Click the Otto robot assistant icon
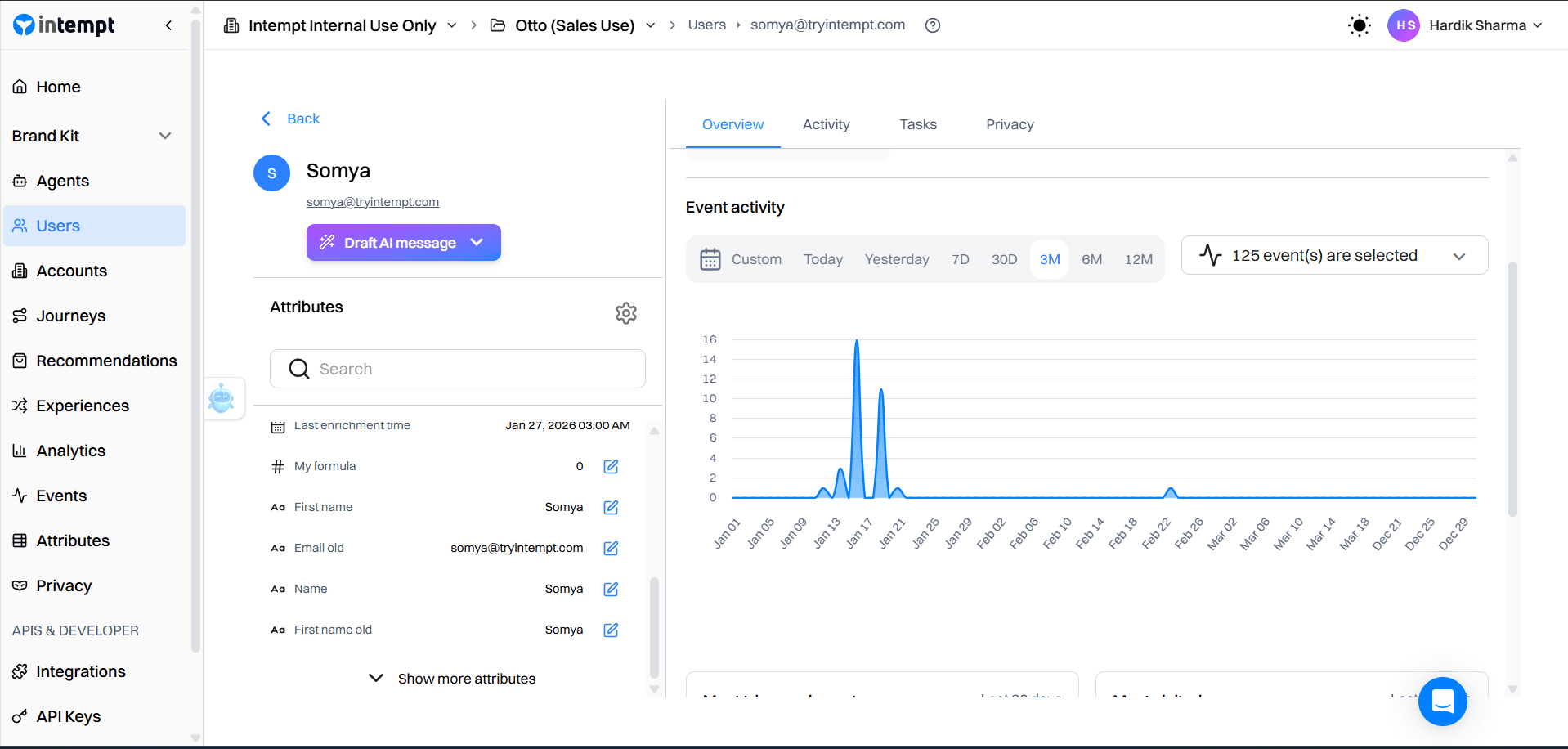This screenshot has width=1568, height=749. [222, 398]
